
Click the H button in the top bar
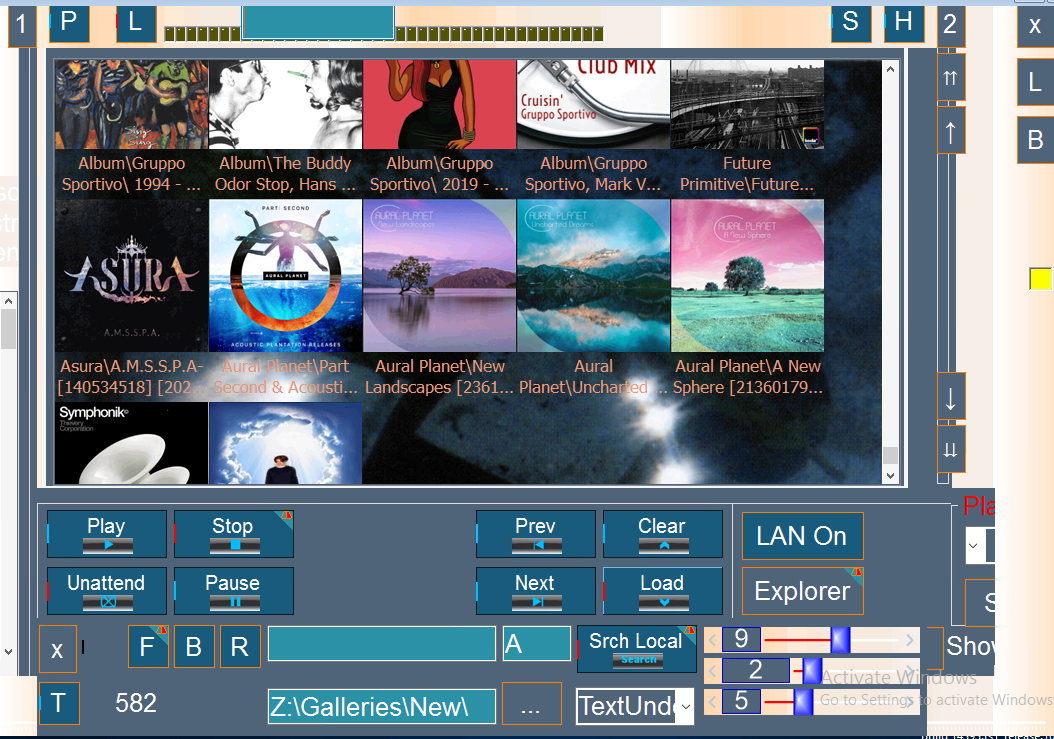(x=904, y=22)
